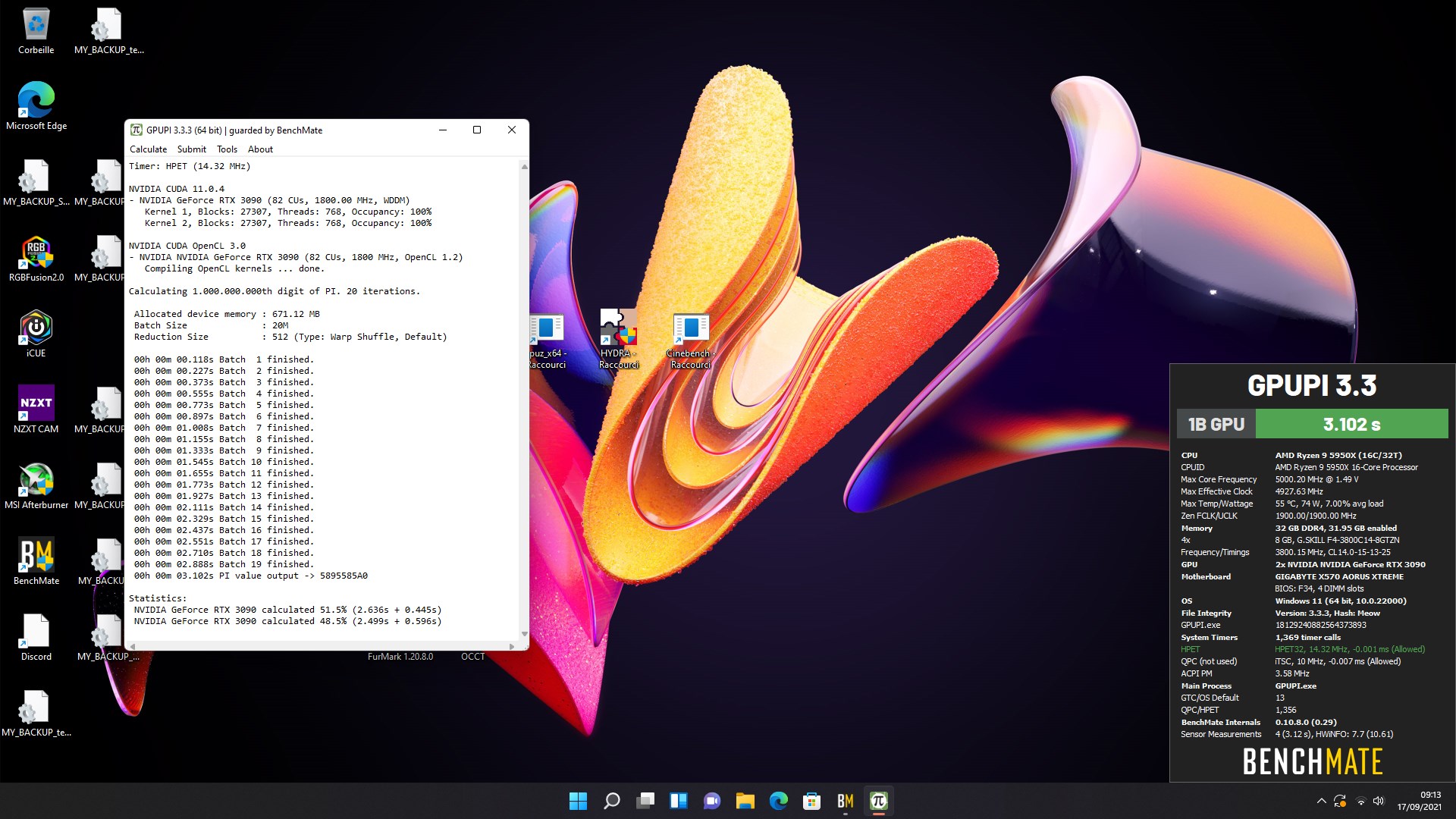
Task: Launch the BenchMate desktop shortcut
Action: 36,562
